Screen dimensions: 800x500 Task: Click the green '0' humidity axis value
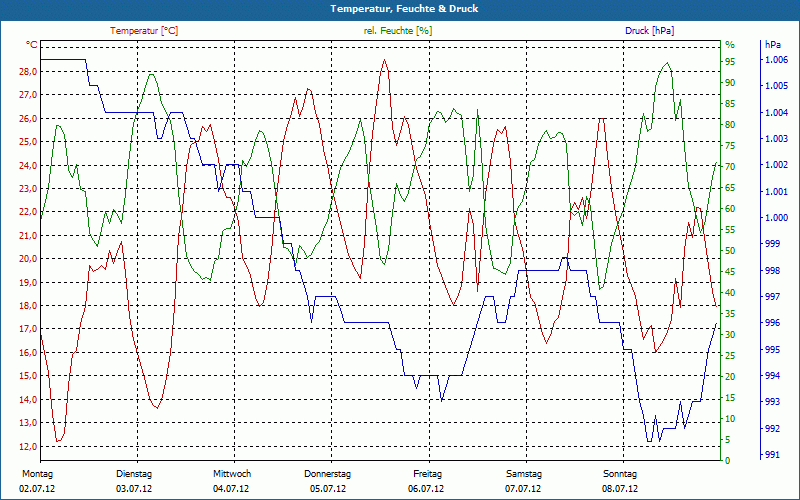[x=728, y=461]
